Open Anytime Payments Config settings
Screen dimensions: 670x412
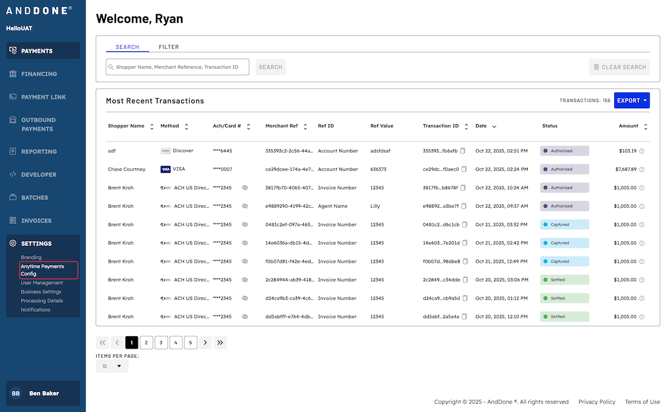click(42, 270)
